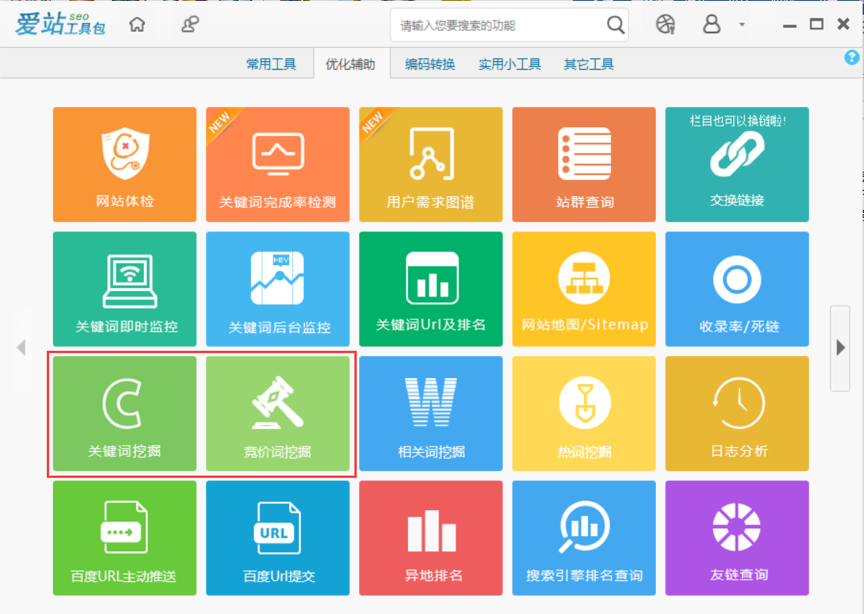Open the 关键词挖掘 keyword mining tile
Image resolution: width=864 pixels, height=614 pixels.
[x=125, y=413]
